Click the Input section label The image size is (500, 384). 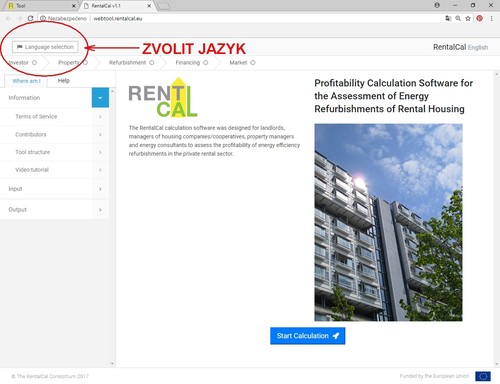coord(15,189)
